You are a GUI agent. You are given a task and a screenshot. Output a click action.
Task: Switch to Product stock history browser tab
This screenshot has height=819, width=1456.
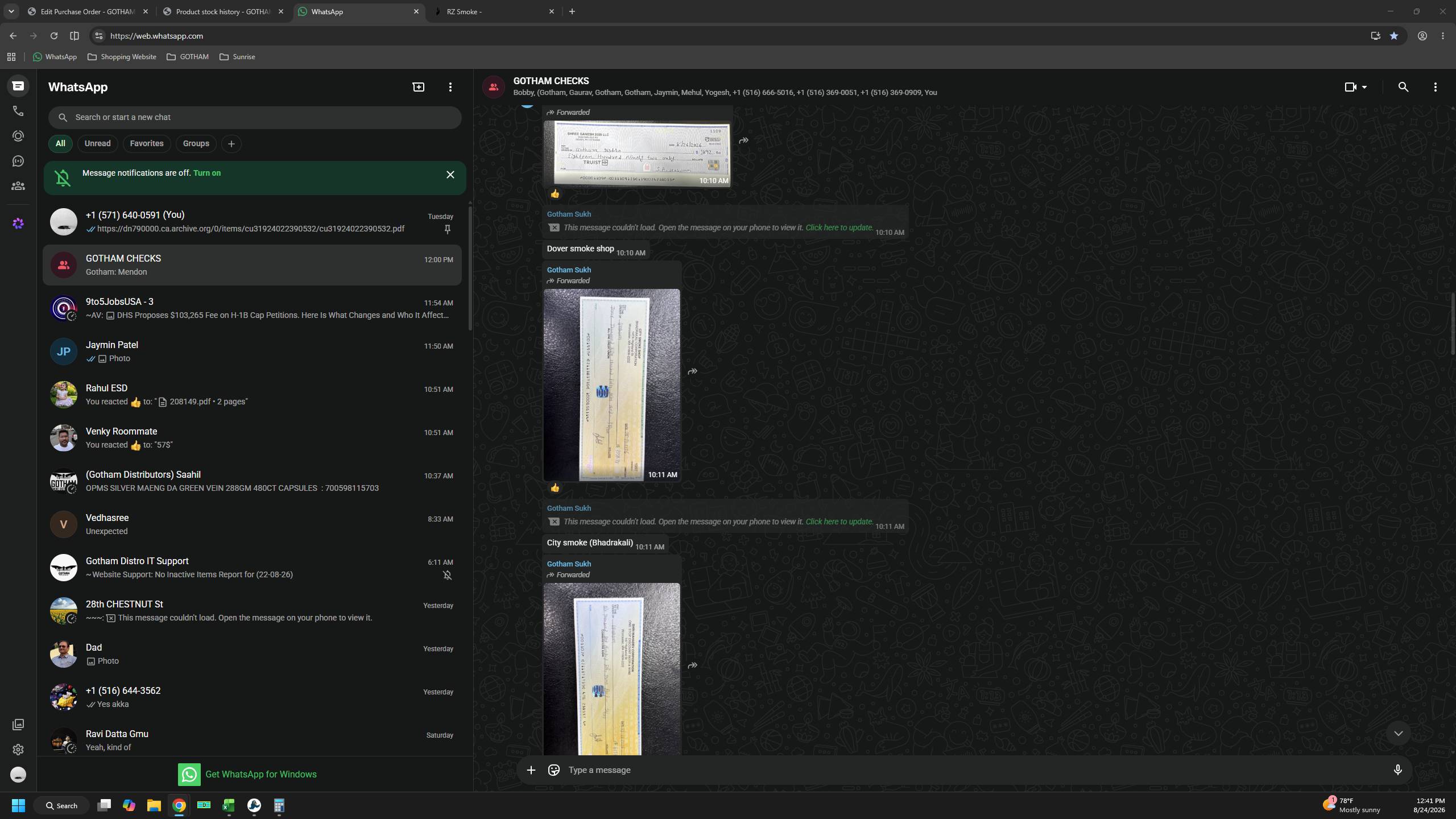(x=224, y=11)
